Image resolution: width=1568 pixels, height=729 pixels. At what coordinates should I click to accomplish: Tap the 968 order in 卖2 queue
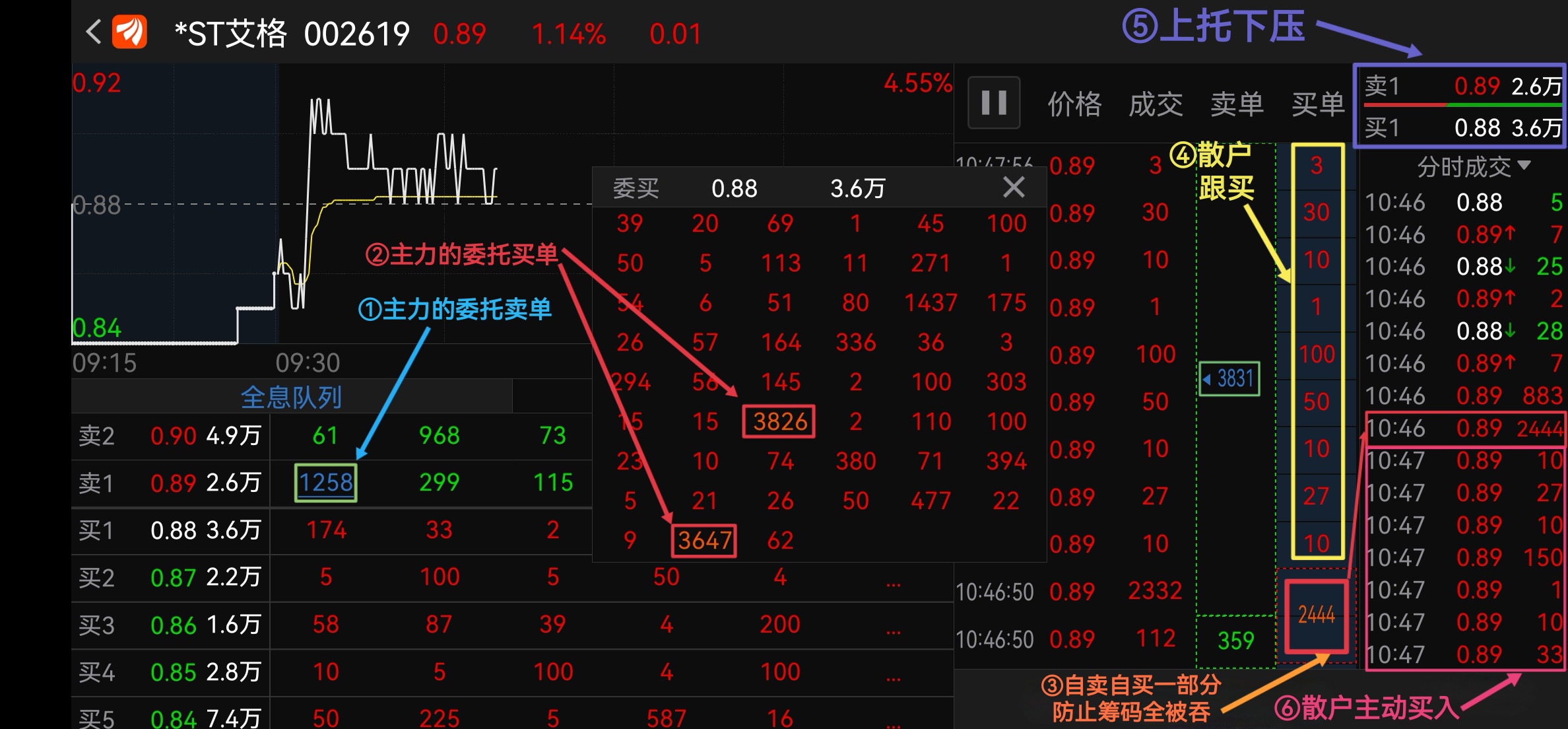pos(440,436)
